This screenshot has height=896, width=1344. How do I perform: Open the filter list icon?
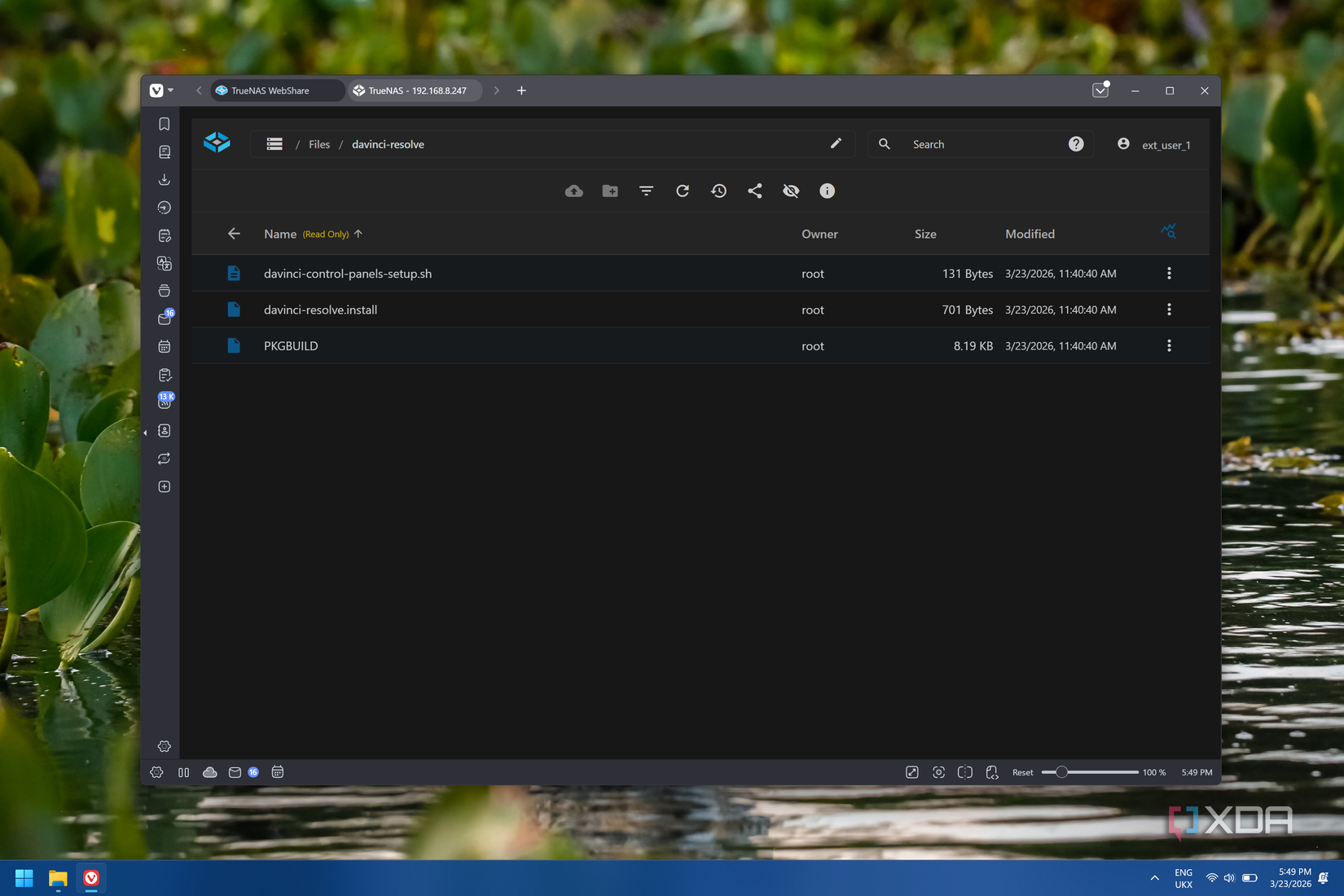pyautogui.click(x=646, y=191)
